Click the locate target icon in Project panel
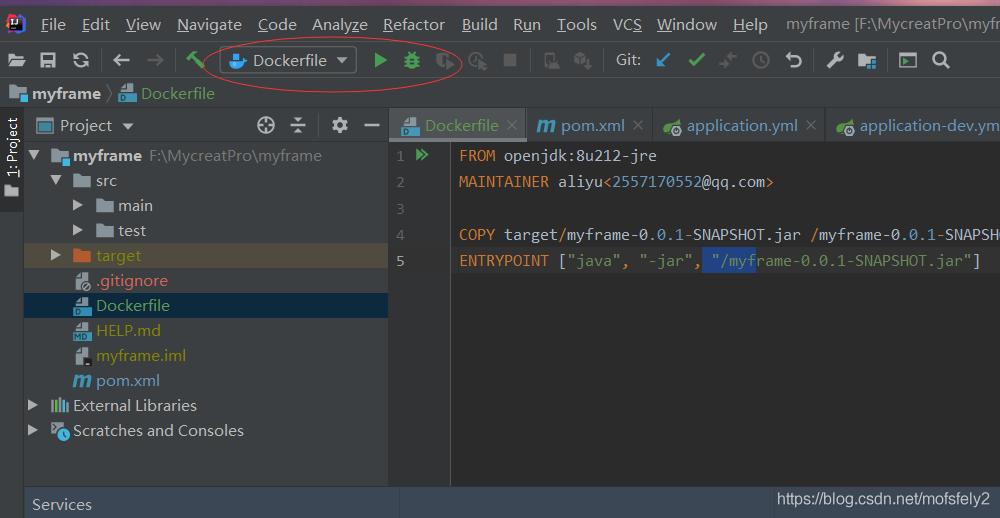 point(266,125)
